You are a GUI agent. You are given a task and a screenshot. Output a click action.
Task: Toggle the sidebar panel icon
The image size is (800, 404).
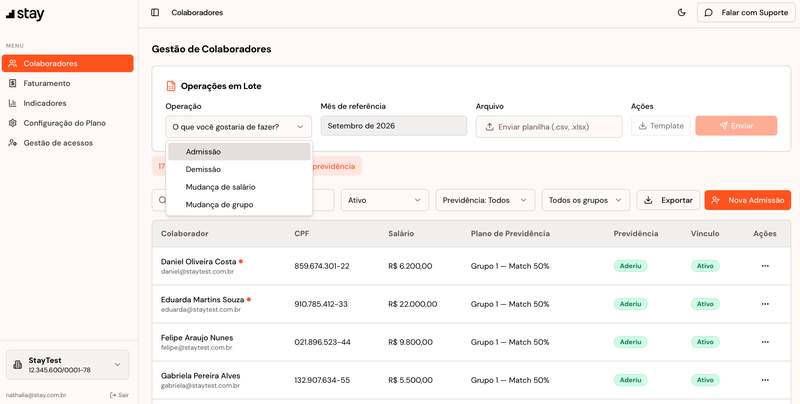155,12
